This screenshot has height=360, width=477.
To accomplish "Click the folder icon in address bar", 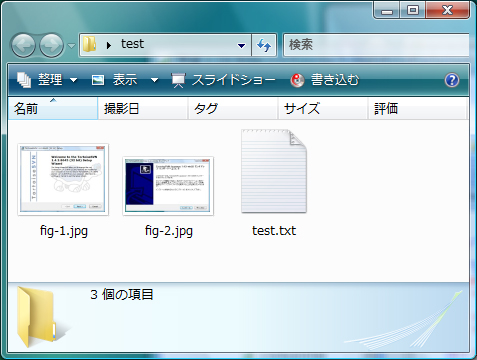I will click(89, 44).
